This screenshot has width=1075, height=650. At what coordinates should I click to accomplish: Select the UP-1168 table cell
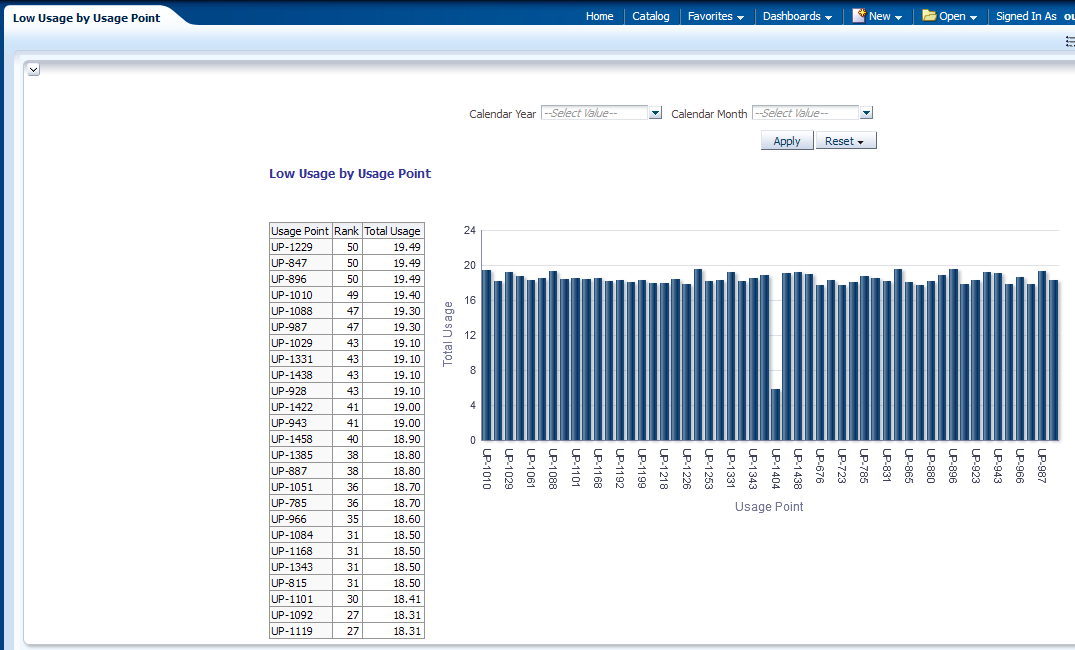pyautogui.click(x=300, y=551)
